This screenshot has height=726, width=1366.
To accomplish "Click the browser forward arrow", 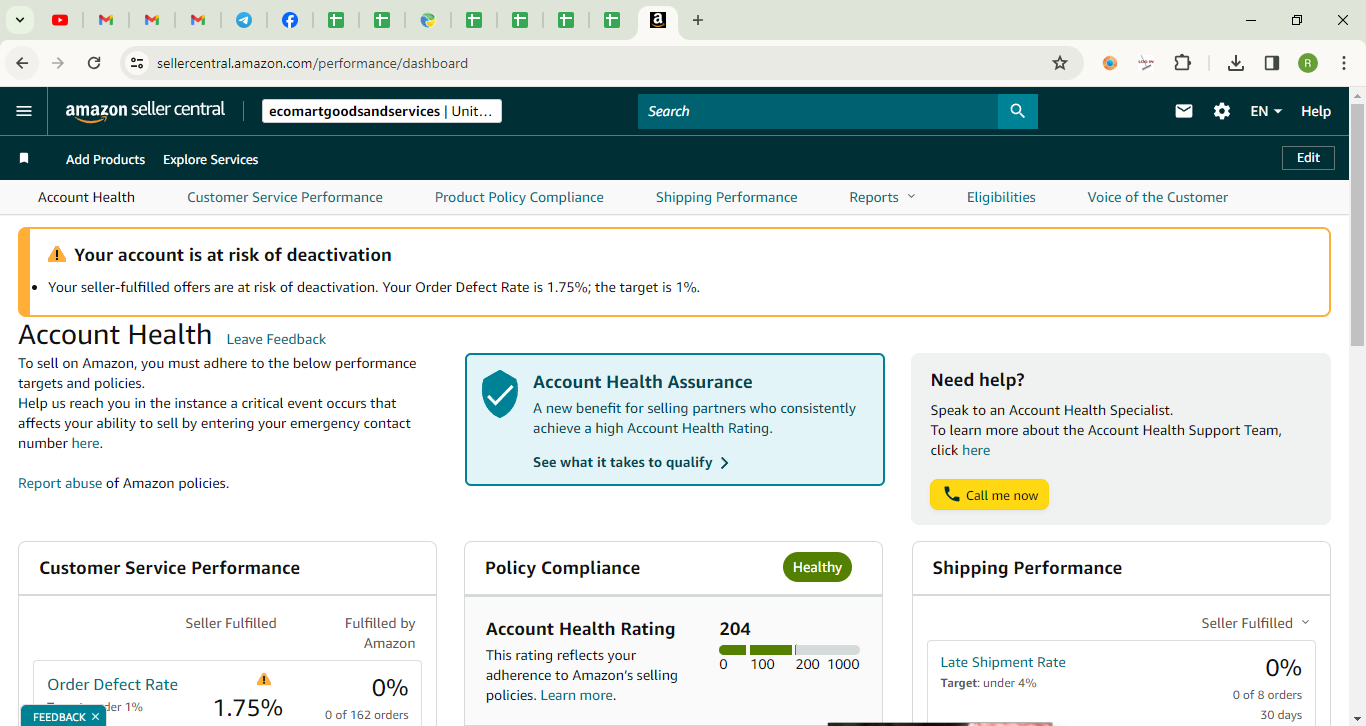I will coord(58,63).
